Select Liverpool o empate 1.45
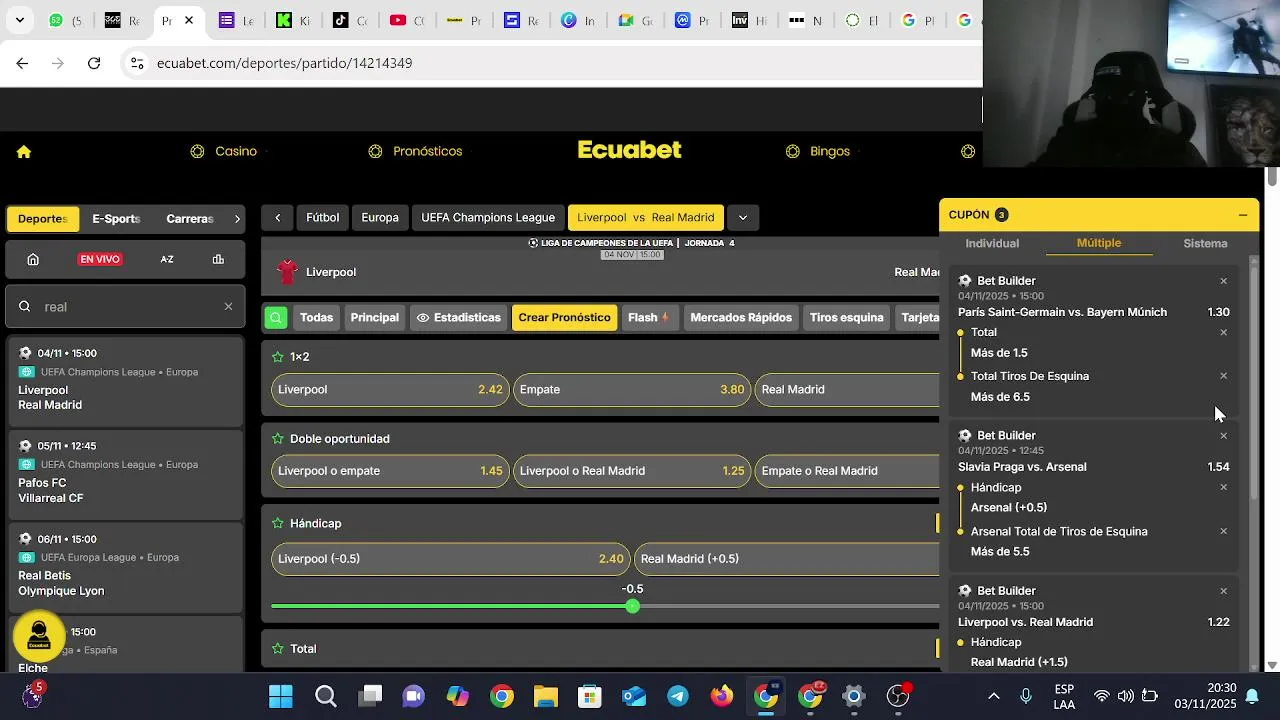 coord(390,471)
